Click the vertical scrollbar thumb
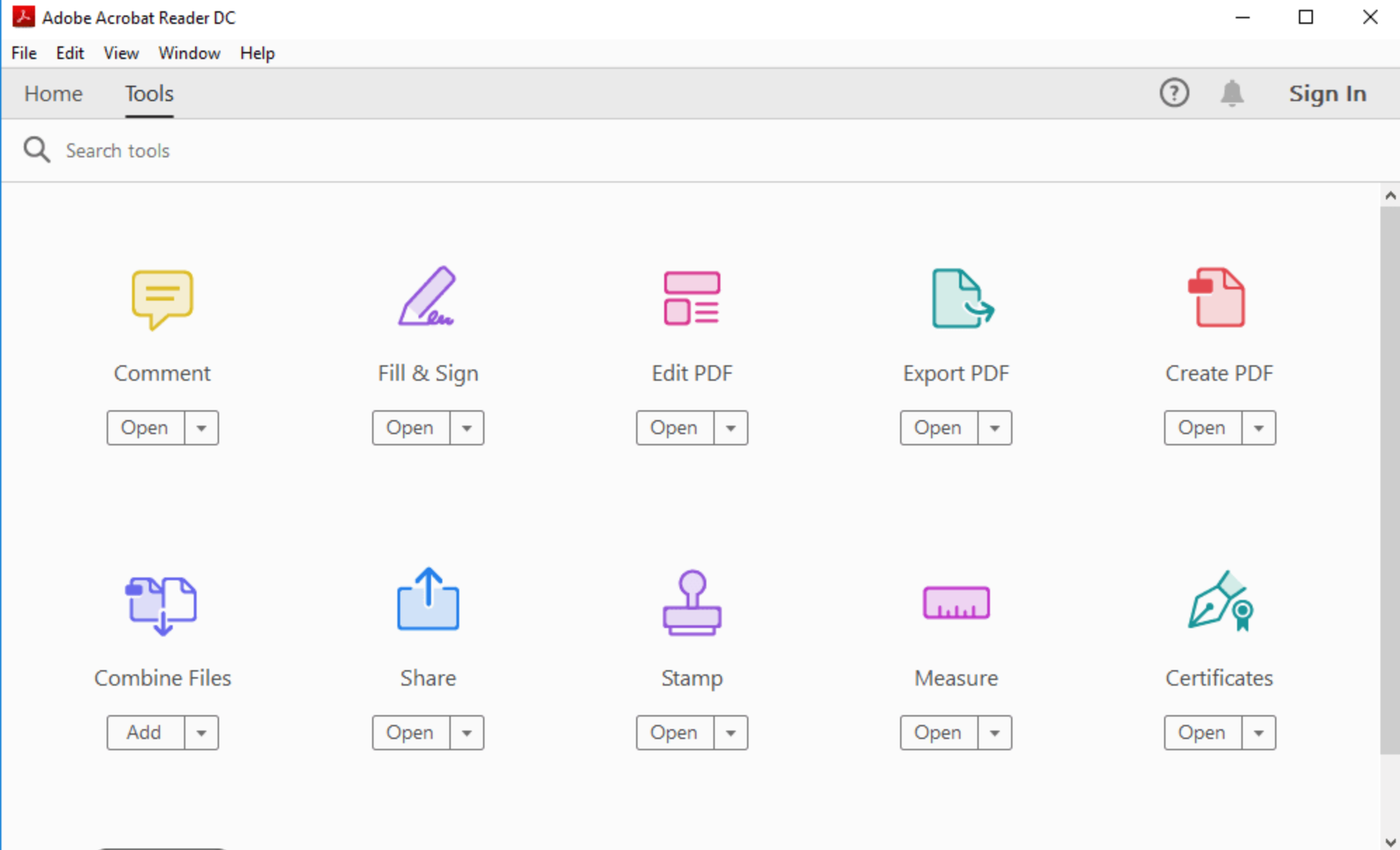 point(1390,480)
